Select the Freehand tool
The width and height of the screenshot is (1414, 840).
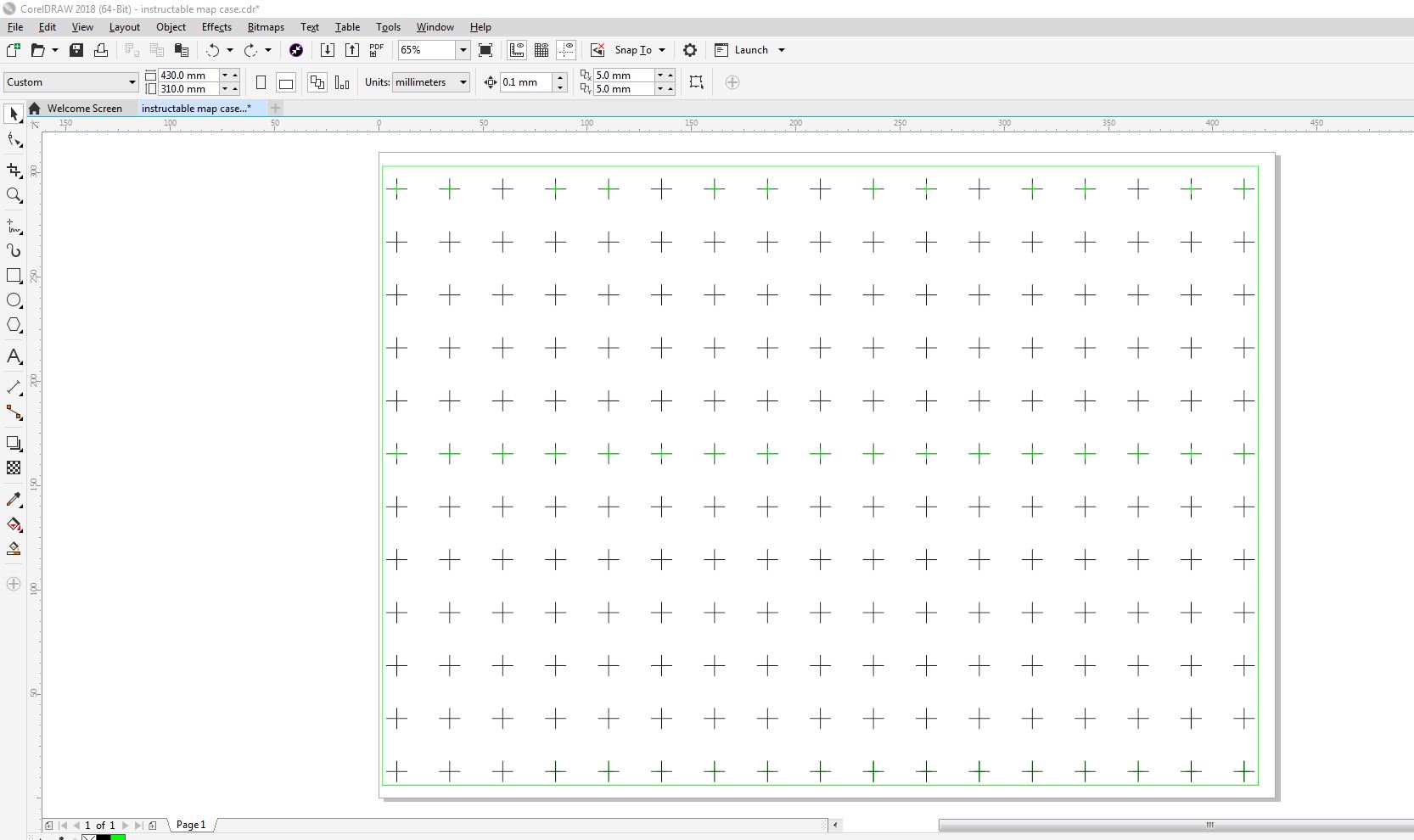coord(14,227)
